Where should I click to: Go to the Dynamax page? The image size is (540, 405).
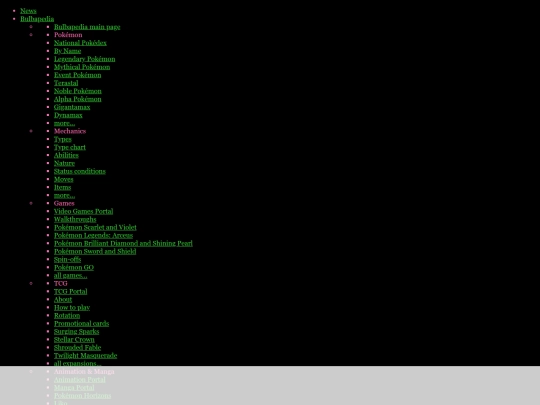click(x=68, y=115)
